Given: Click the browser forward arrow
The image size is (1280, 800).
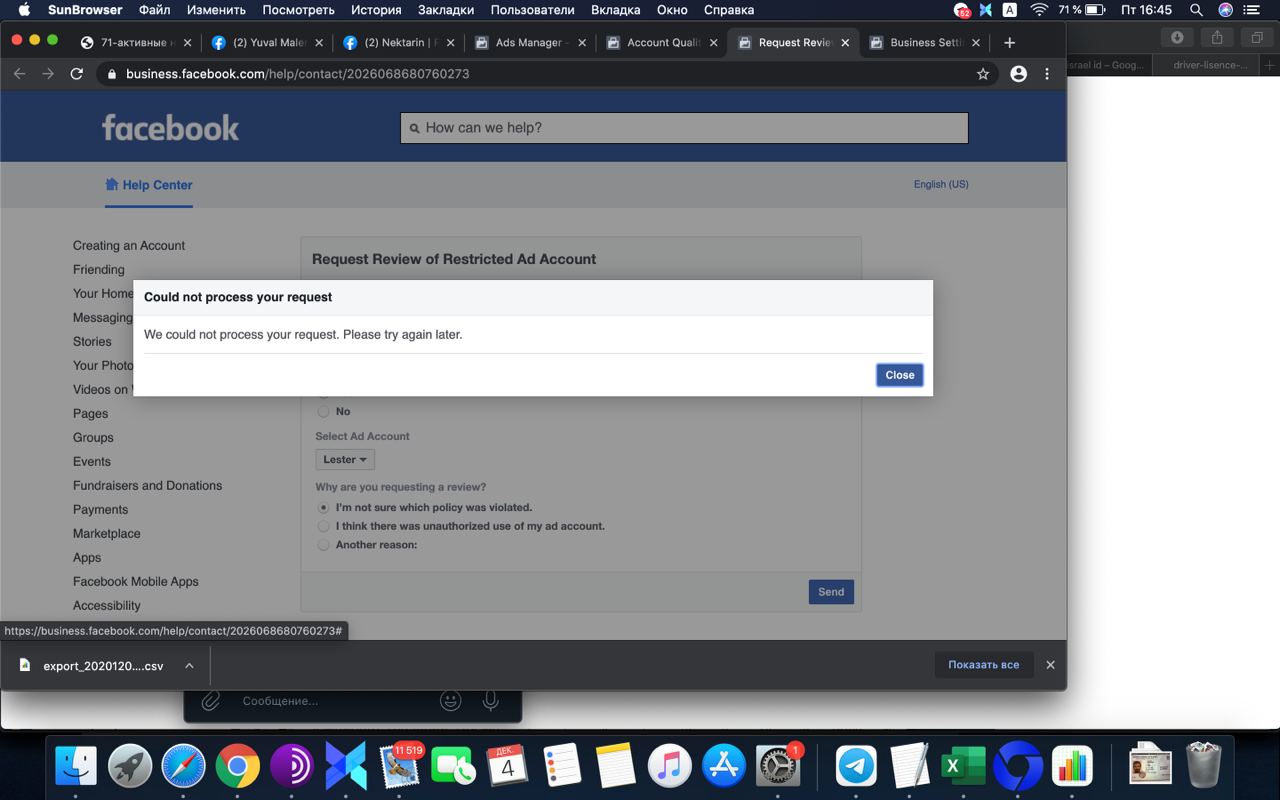Looking at the screenshot, I should click(x=47, y=74).
